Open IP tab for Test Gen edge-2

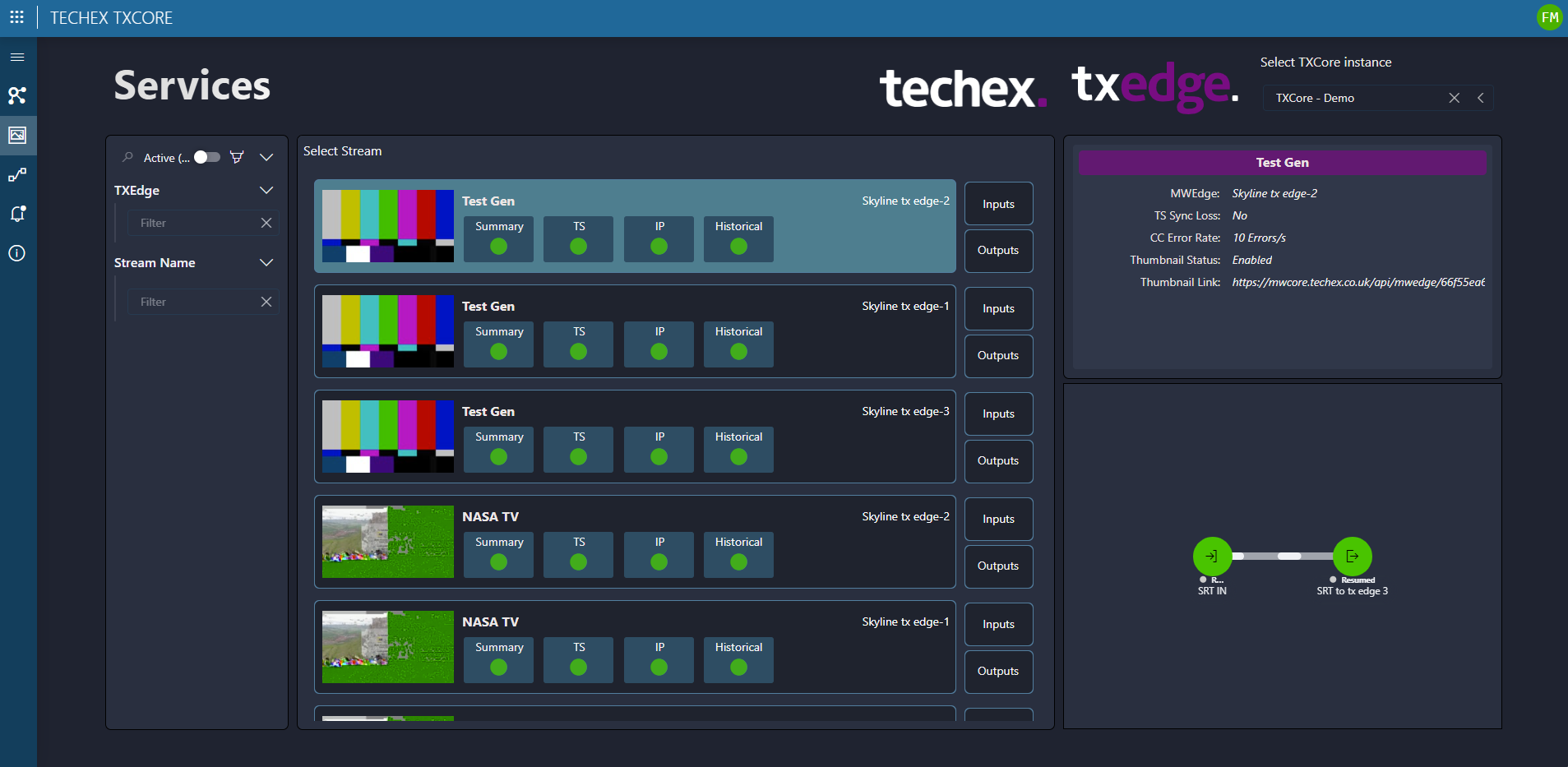pyautogui.click(x=659, y=238)
